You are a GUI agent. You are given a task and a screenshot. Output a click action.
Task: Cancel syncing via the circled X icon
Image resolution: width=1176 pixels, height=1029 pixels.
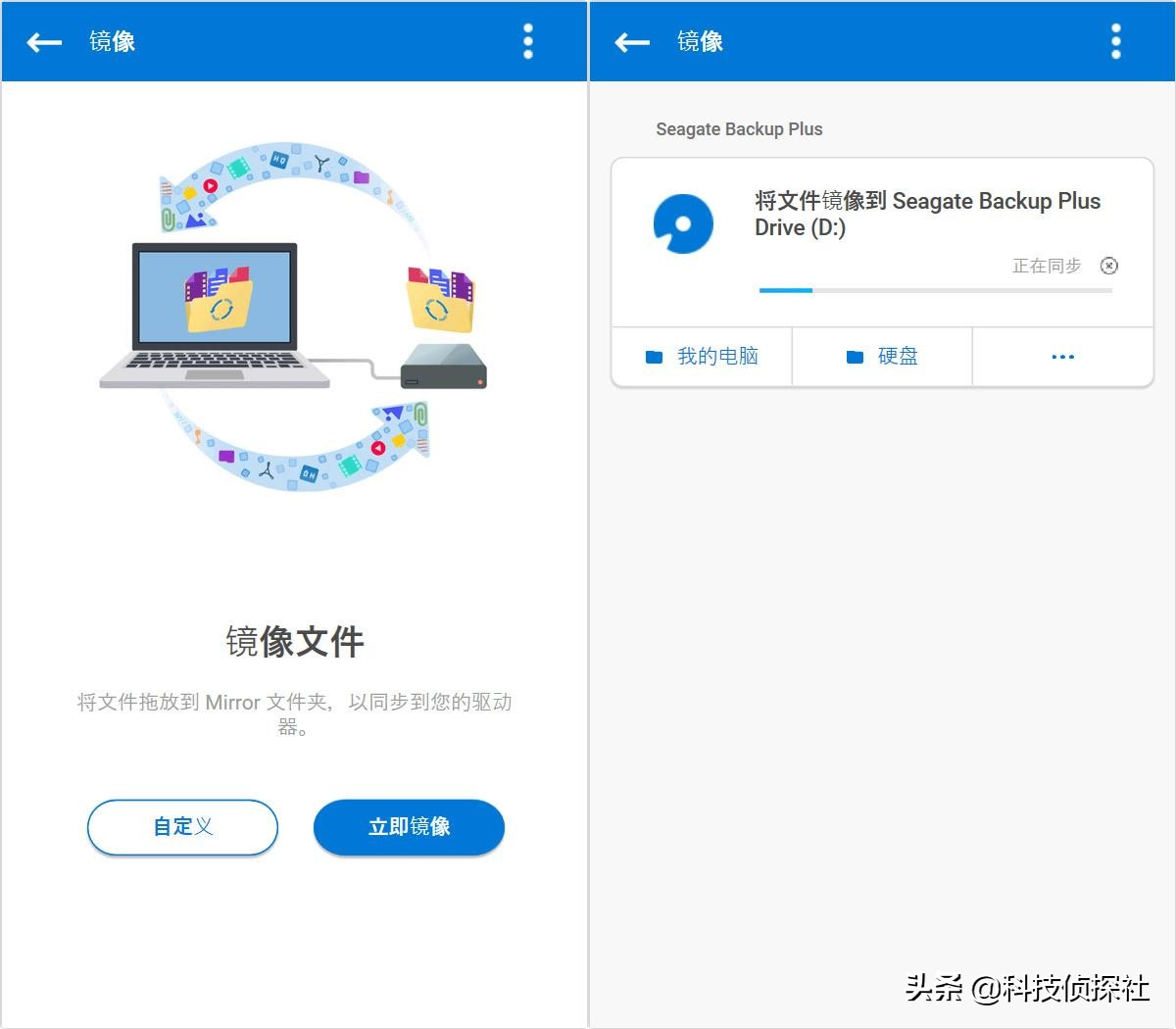coord(1108,266)
